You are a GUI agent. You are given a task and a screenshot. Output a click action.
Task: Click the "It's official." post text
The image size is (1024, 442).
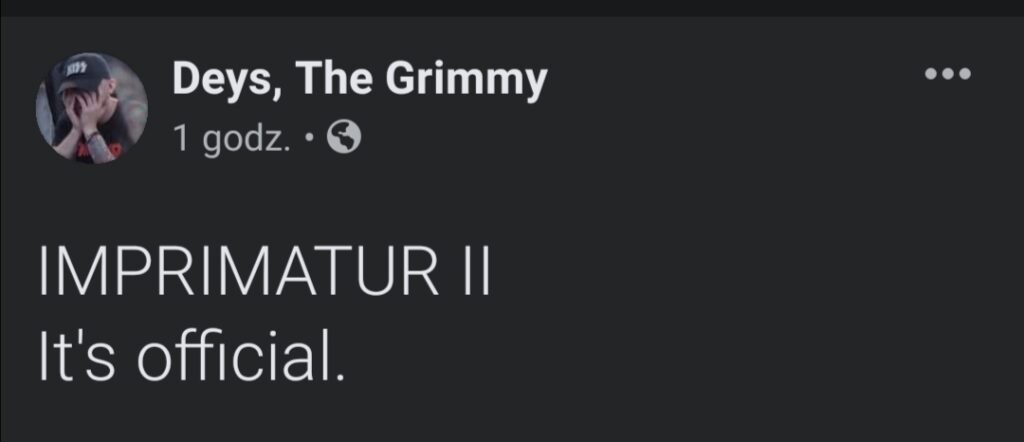coord(191,357)
